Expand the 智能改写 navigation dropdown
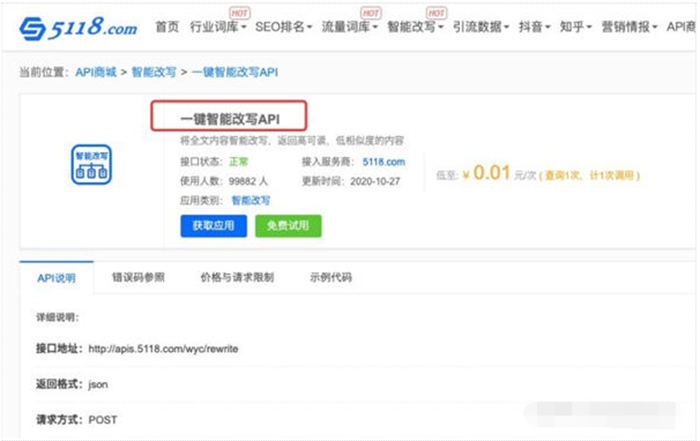The height and width of the screenshot is (441, 700). [x=415, y=27]
